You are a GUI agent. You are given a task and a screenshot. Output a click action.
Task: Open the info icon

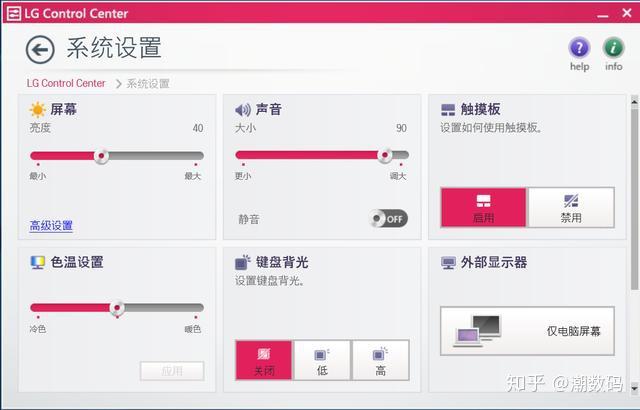pos(613,48)
